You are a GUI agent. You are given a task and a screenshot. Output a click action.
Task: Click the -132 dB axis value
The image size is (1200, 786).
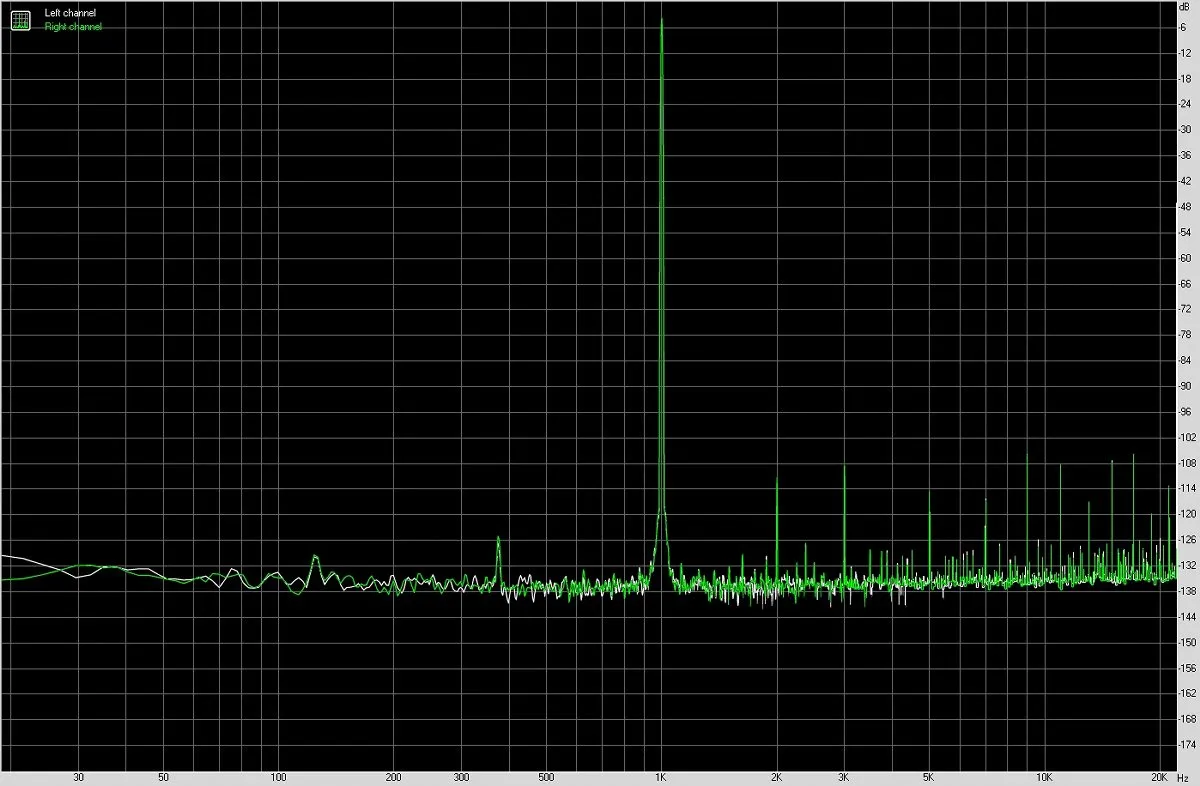coord(1188,566)
